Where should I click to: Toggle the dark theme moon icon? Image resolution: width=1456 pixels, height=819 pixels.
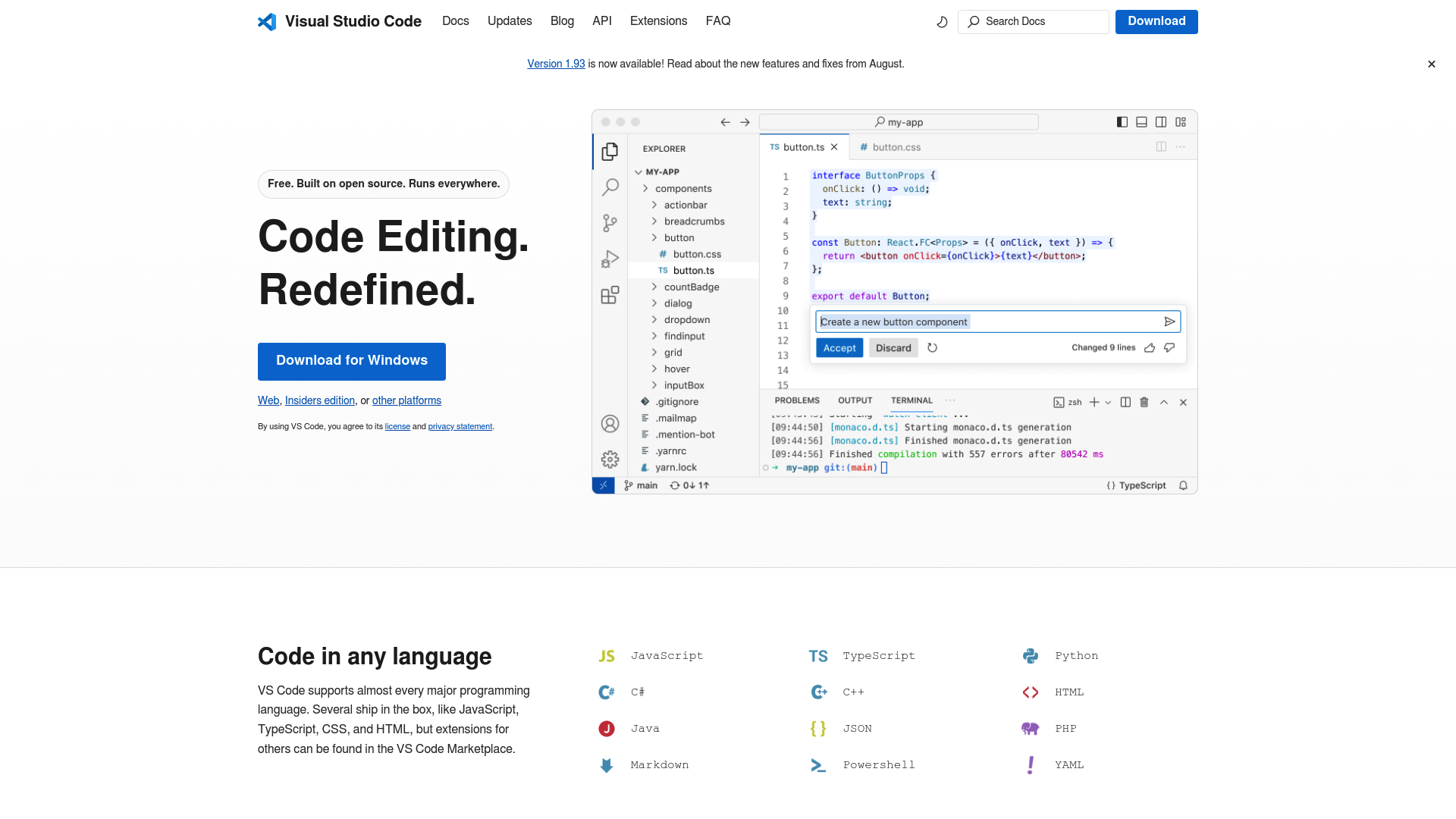tap(942, 22)
